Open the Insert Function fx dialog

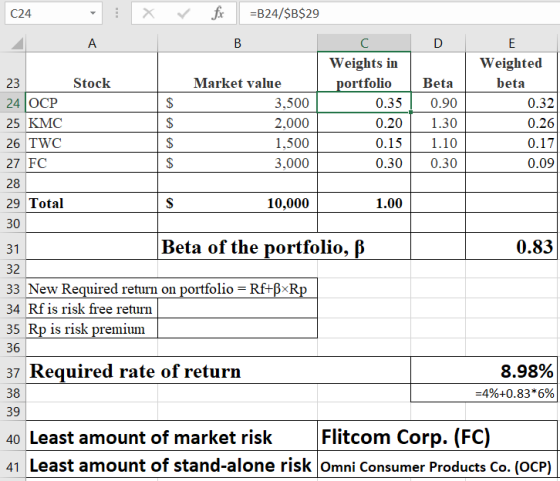pyautogui.click(x=218, y=14)
